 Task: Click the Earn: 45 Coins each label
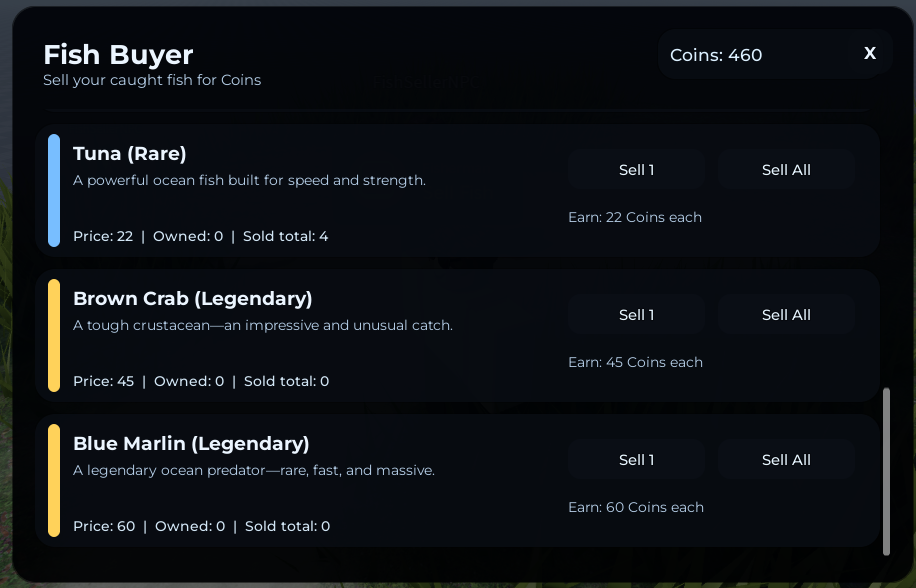(x=635, y=363)
